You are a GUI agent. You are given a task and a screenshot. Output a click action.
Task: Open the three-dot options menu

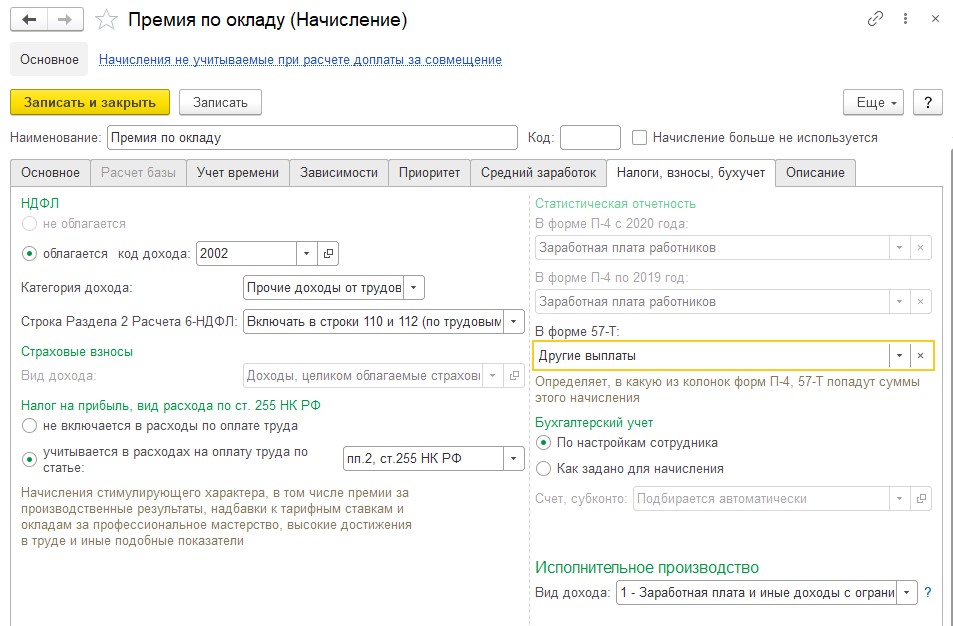pyautogui.click(x=906, y=19)
